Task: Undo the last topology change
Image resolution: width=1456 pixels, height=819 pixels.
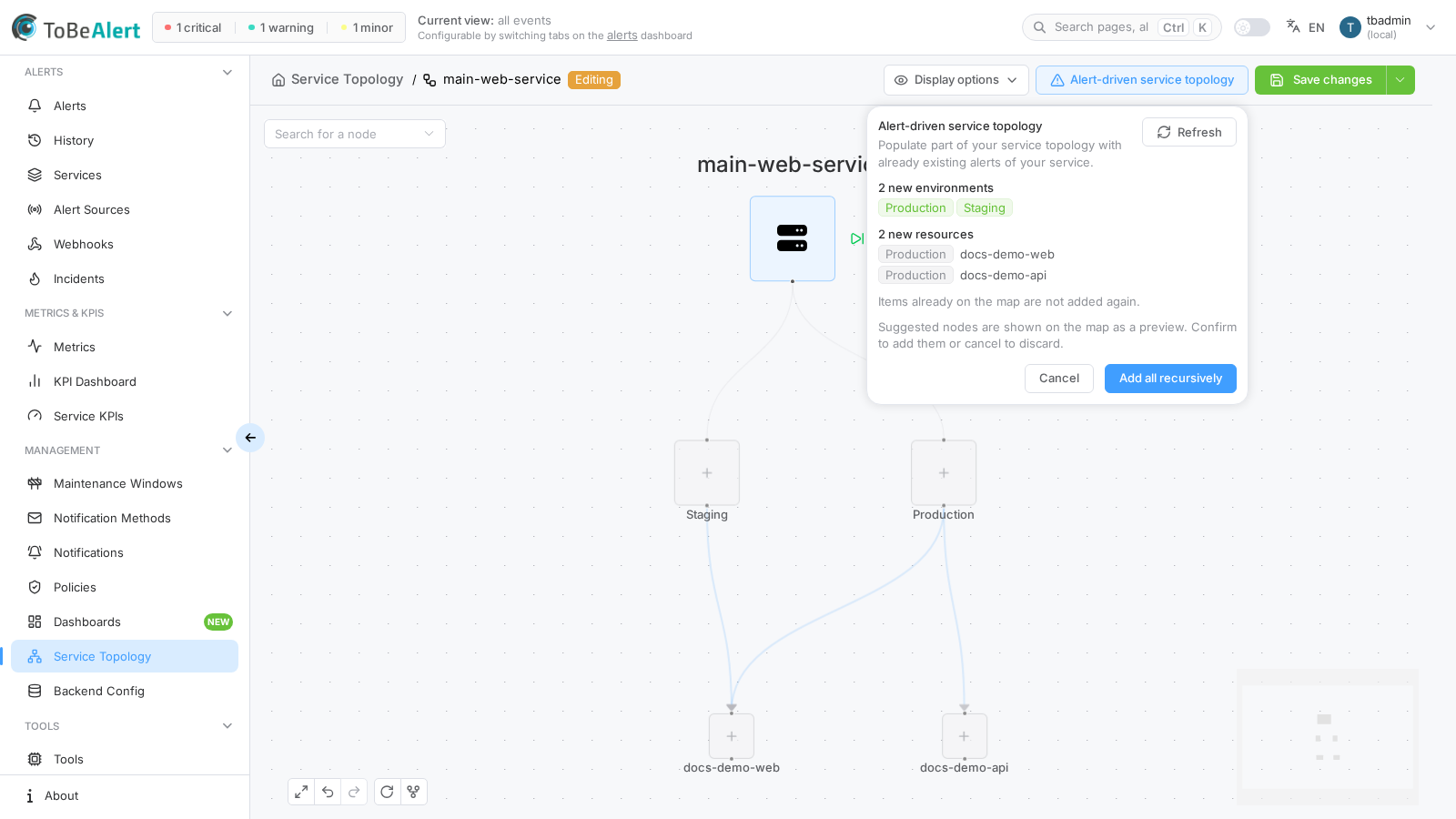Action: 328,792
